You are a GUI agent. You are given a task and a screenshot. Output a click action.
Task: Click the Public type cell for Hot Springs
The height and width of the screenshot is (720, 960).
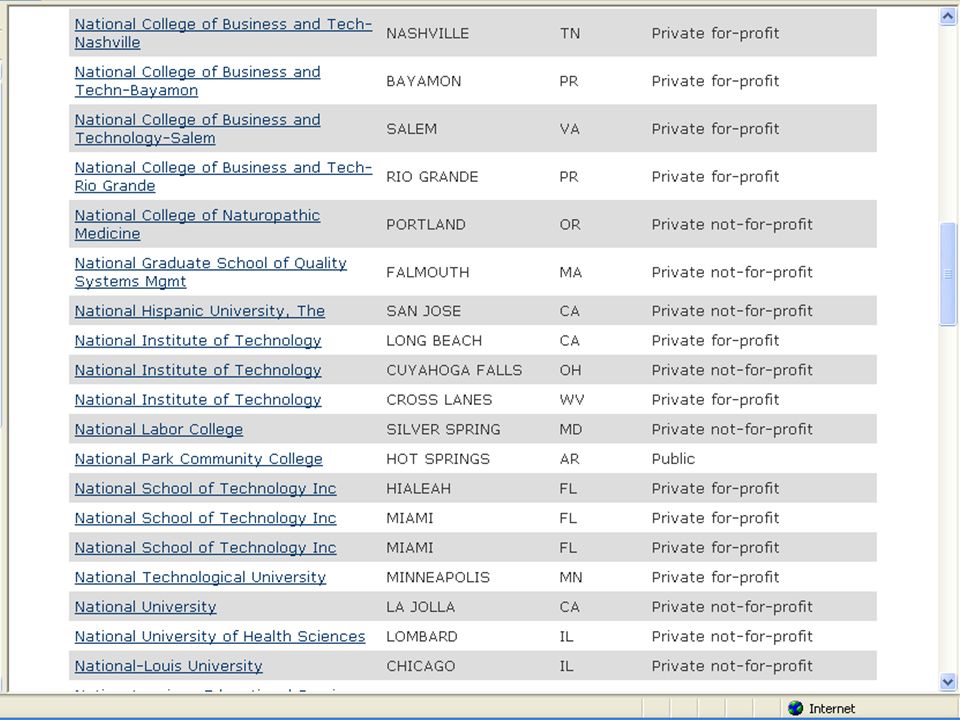pyautogui.click(x=673, y=459)
